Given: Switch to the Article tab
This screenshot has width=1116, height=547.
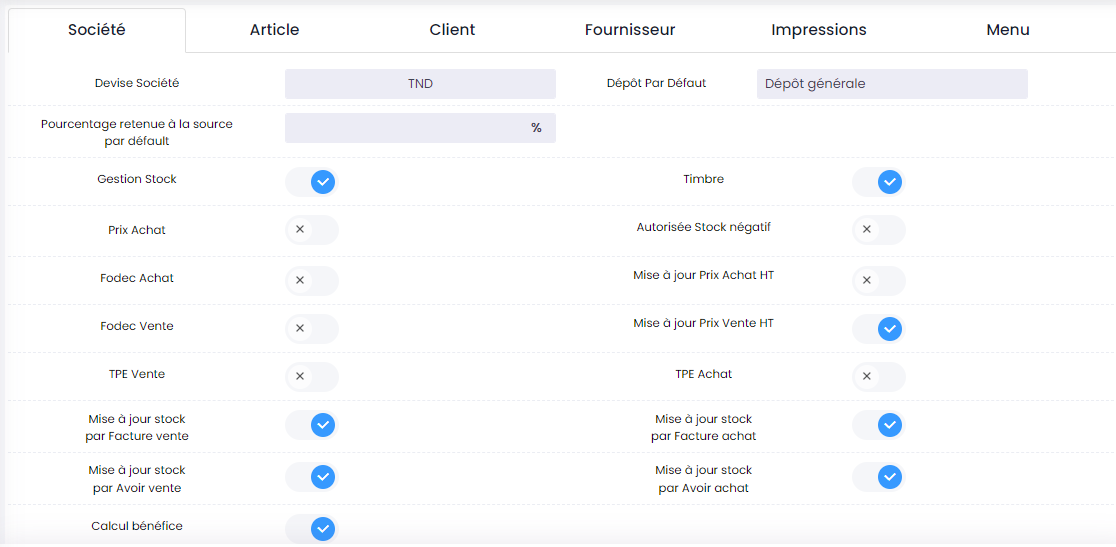Looking at the screenshot, I should (x=274, y=30).
